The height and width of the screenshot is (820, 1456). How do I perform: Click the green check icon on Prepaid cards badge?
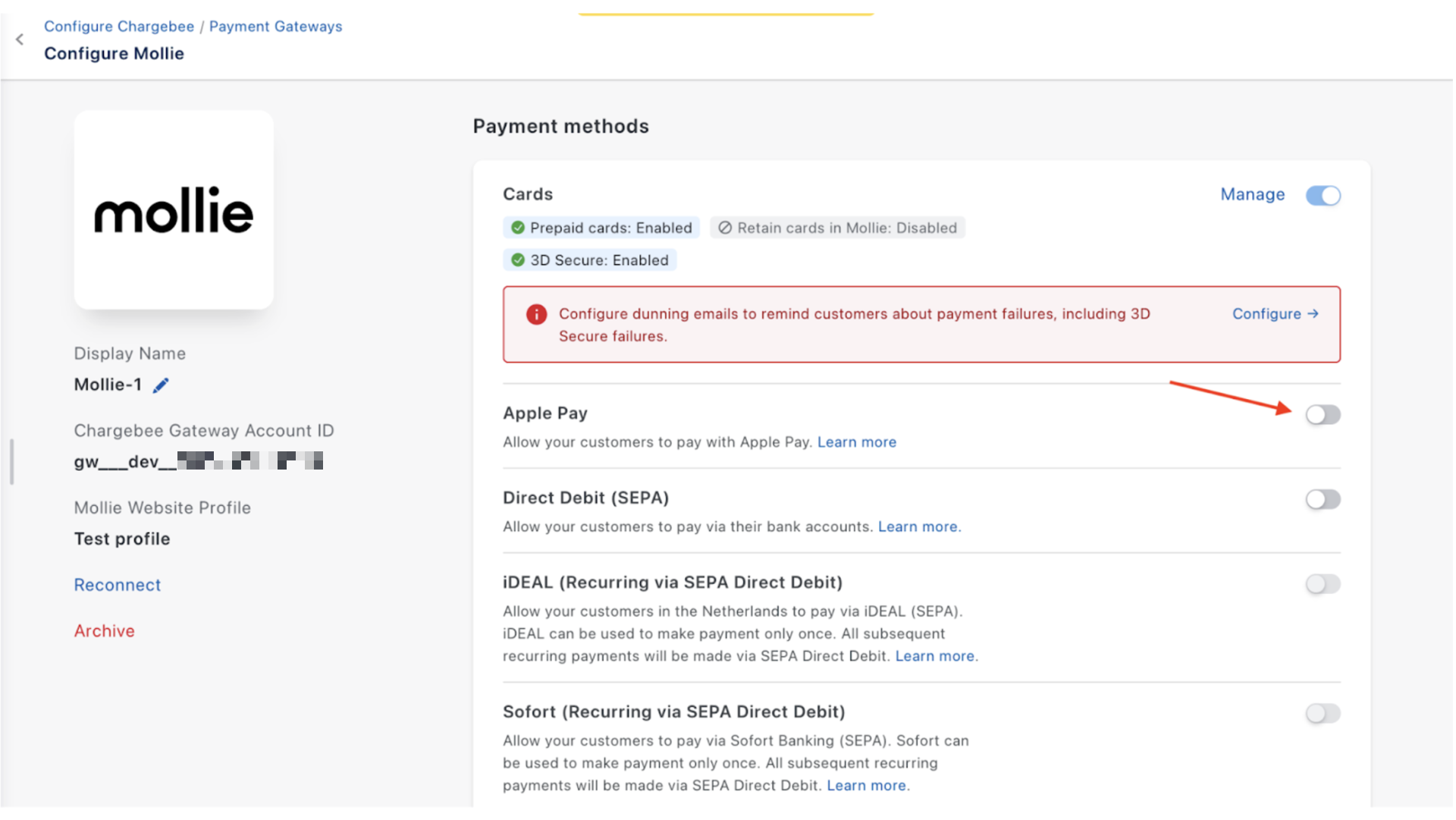tap(518, 228)
